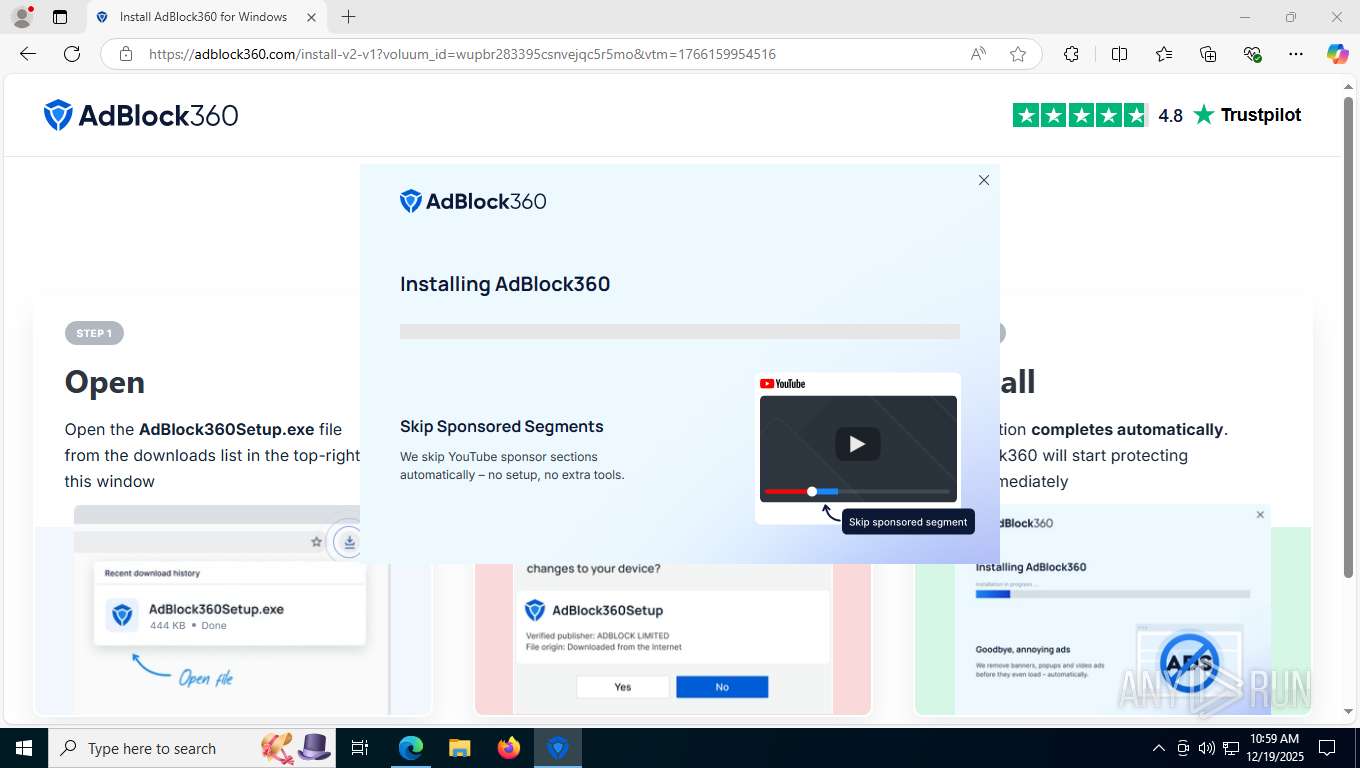Open Favorites list icon
Image resolution: width=1360 pixels, height=768 pixels.
pyautogui.click(x=1164, y=54)
